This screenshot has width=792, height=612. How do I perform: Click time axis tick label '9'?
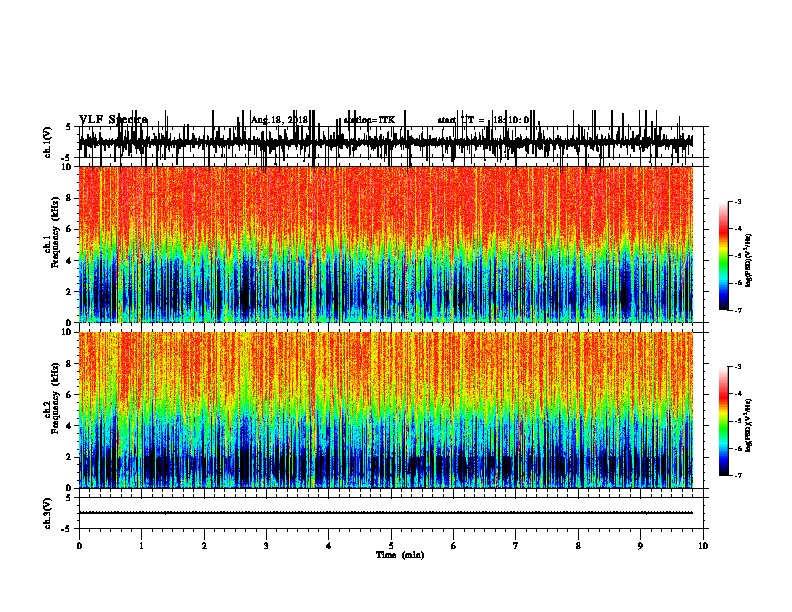click(x=640, y=545)
